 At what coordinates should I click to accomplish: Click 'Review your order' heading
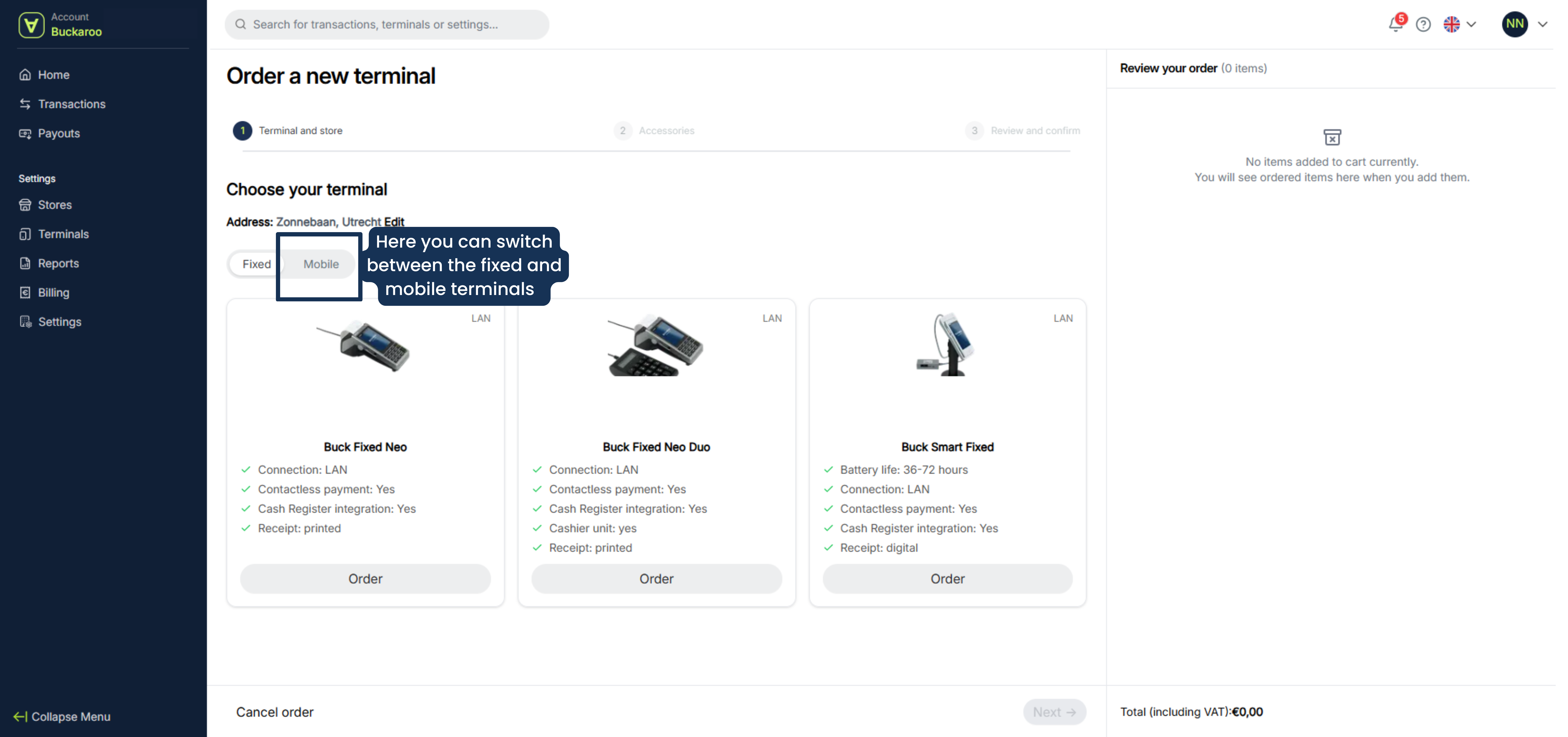[x=1169, y=68]
